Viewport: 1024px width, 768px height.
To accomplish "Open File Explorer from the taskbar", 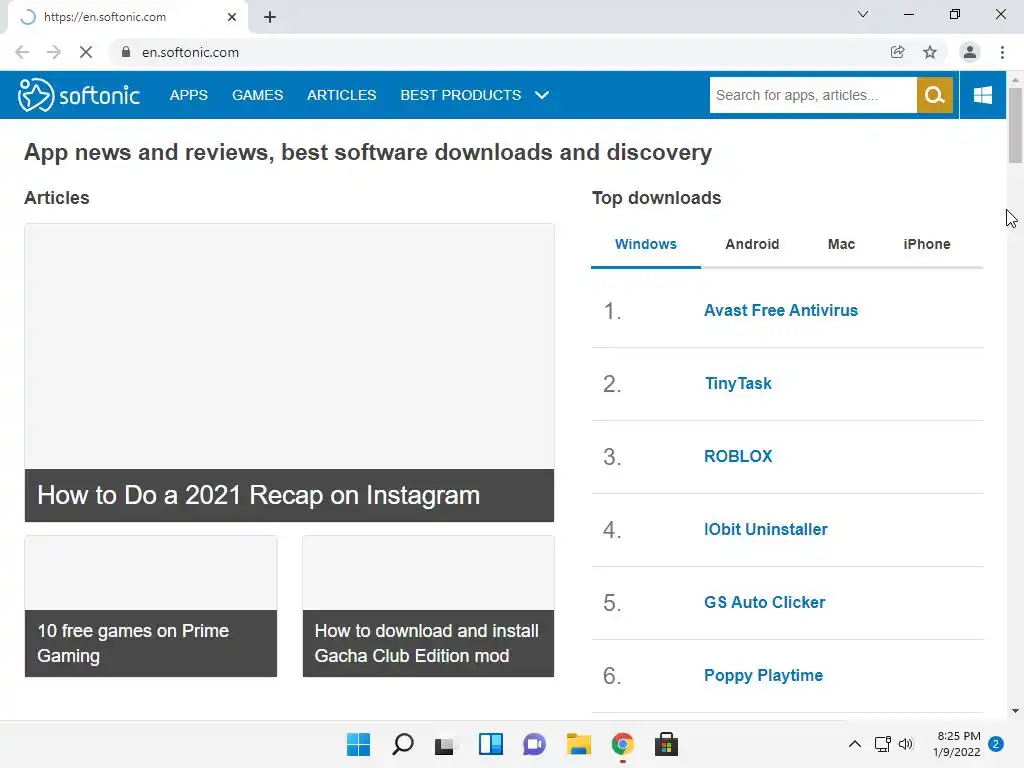I will point(579,744).
